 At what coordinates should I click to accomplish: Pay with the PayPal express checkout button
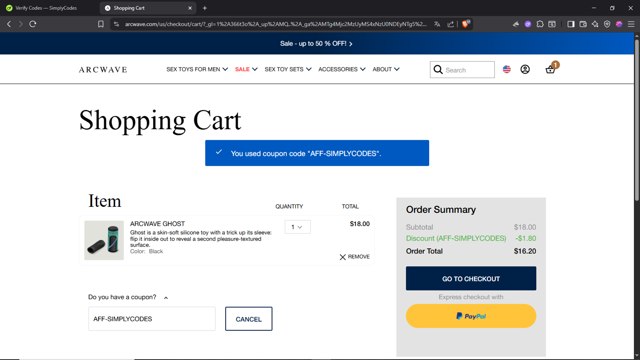click(471, 316)
